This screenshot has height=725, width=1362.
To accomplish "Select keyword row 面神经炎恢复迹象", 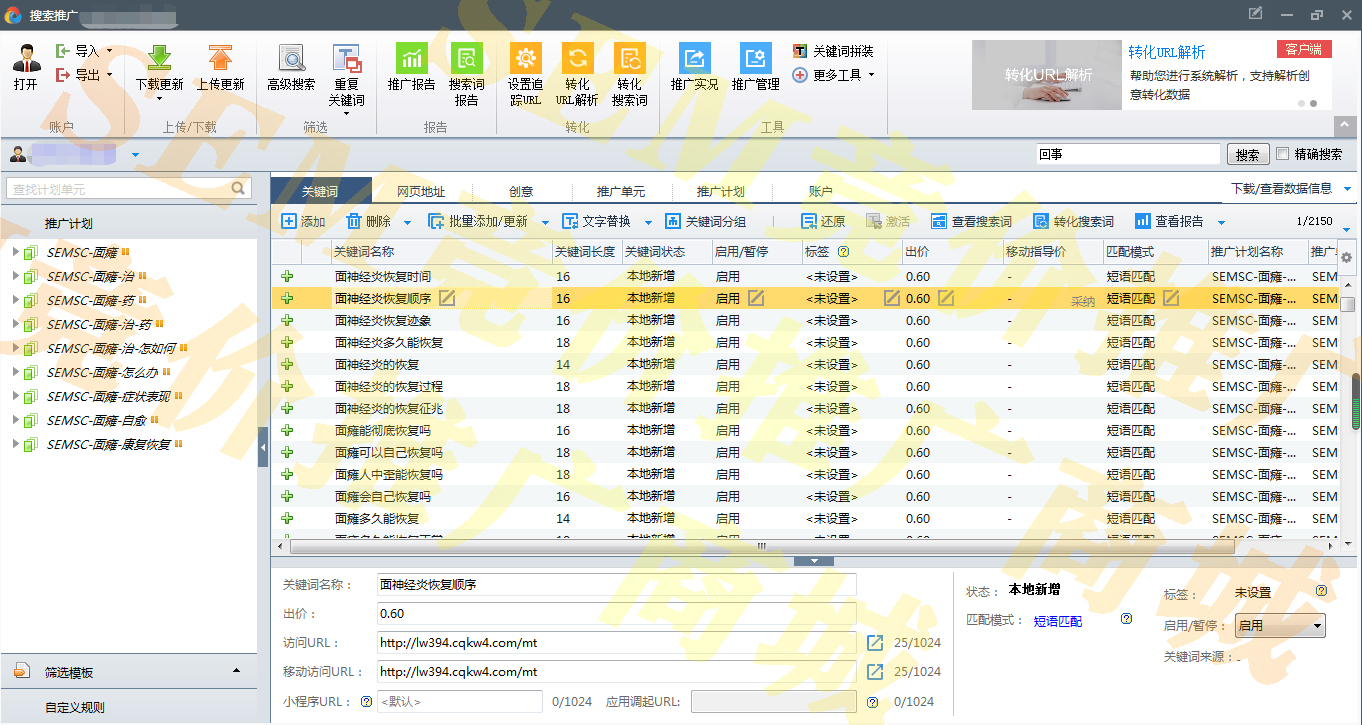I will point(806,320).
